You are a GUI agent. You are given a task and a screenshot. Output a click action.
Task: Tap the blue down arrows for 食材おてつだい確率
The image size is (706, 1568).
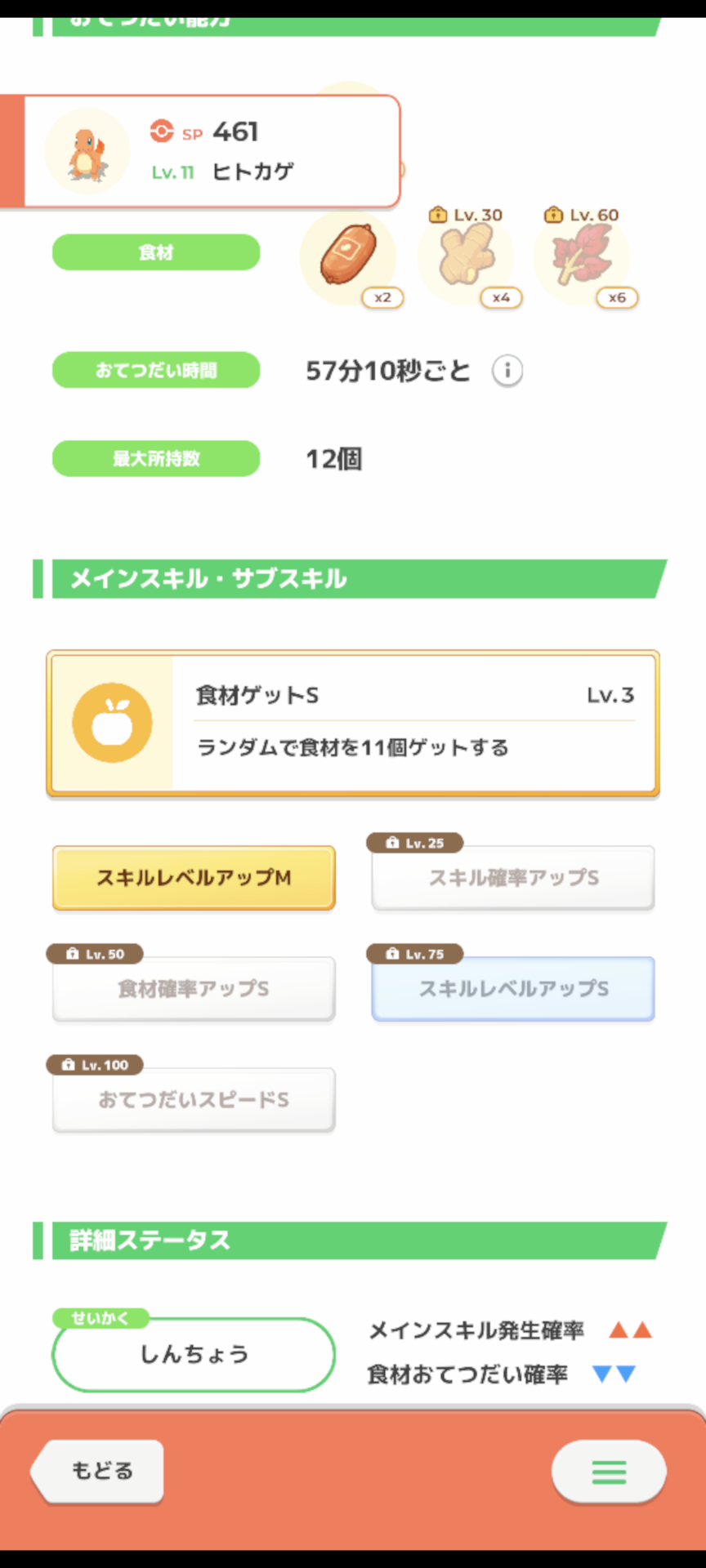click(614, 1374)
